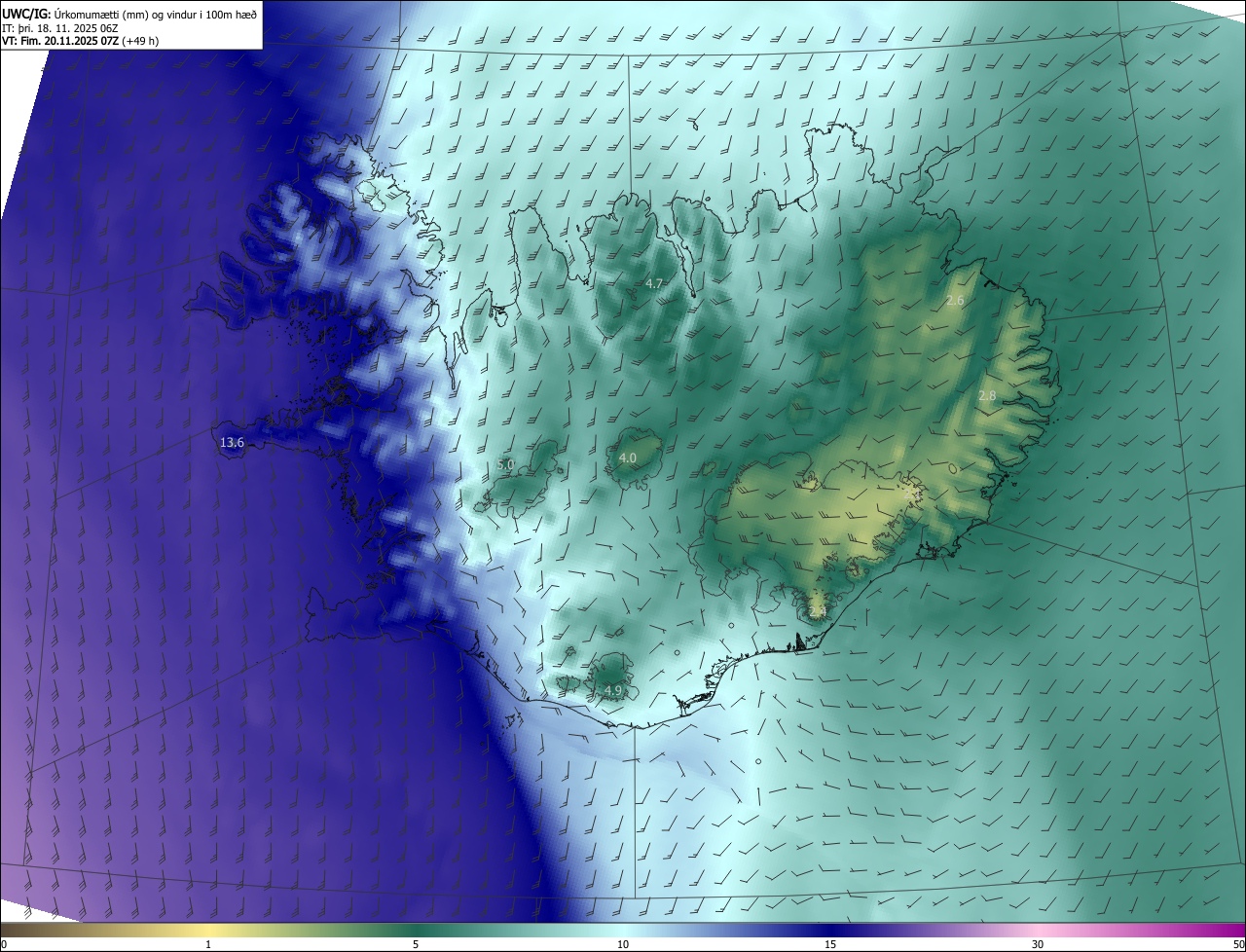Click the initial time 'IT: þri. 18. 11. 2025 06Z'
The height and width of the screenshot is (952, 1246).
pos(60,27)
